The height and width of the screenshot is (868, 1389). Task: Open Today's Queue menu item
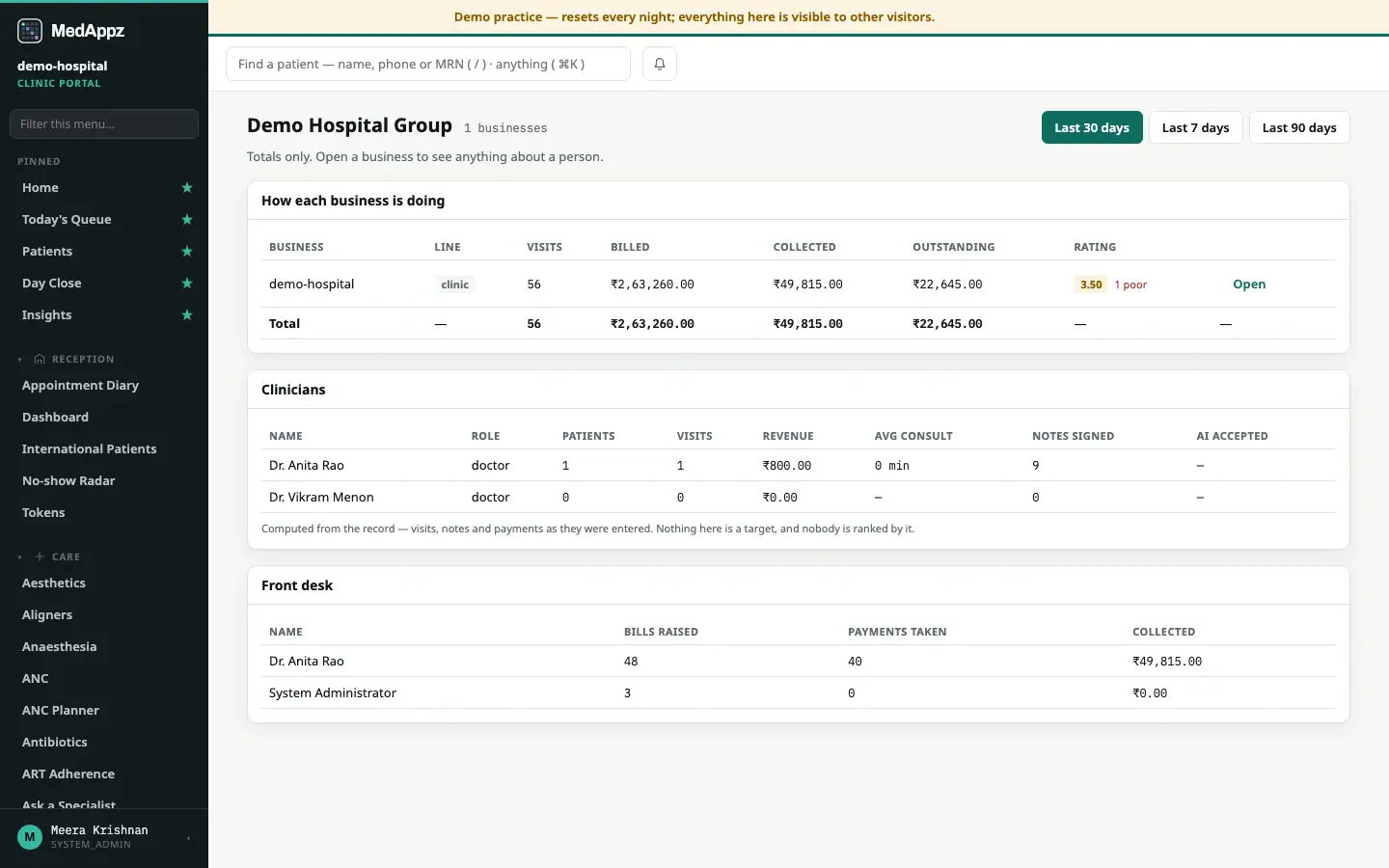tap(67, 220)
